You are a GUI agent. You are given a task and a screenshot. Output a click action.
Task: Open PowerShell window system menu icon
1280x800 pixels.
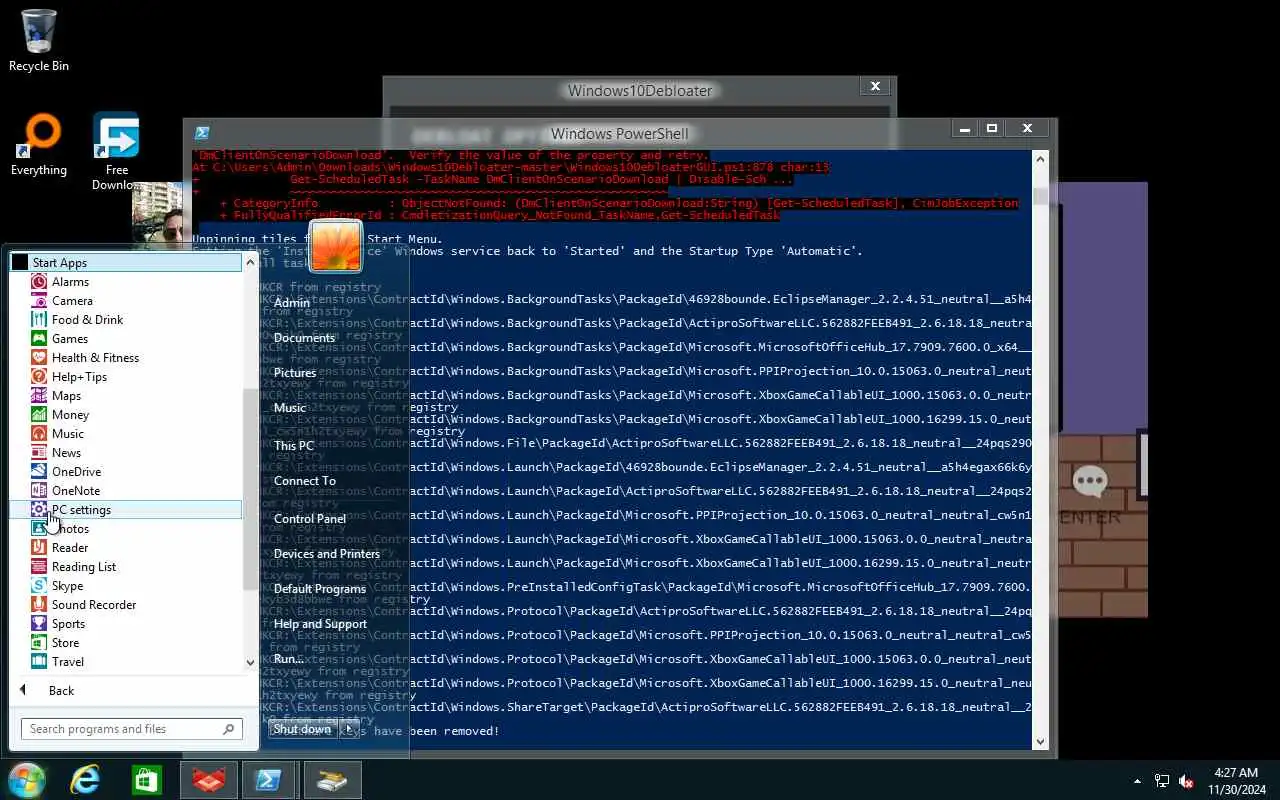pos(202,133)
